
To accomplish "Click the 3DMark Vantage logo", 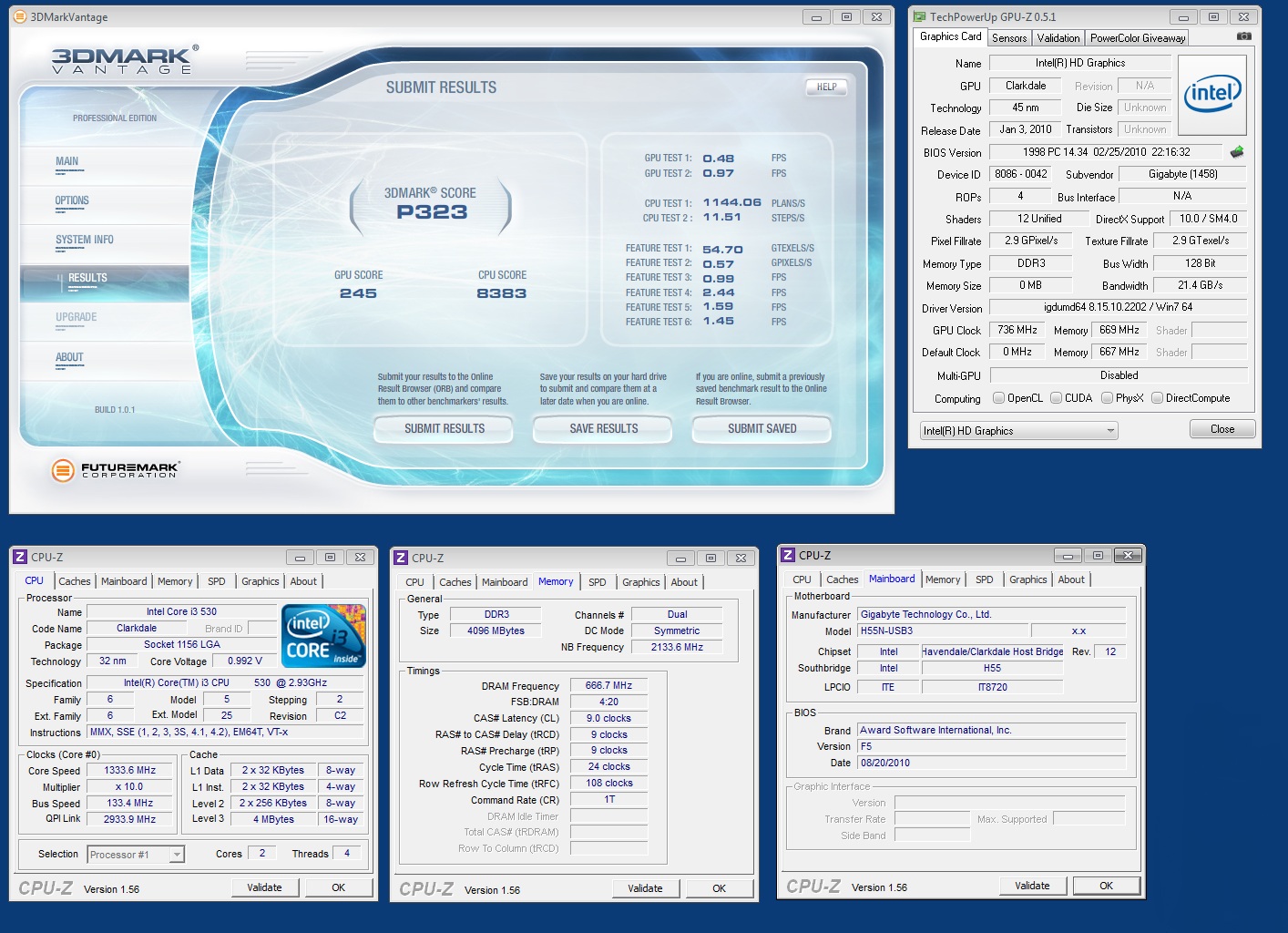I will tap(125, 59).
